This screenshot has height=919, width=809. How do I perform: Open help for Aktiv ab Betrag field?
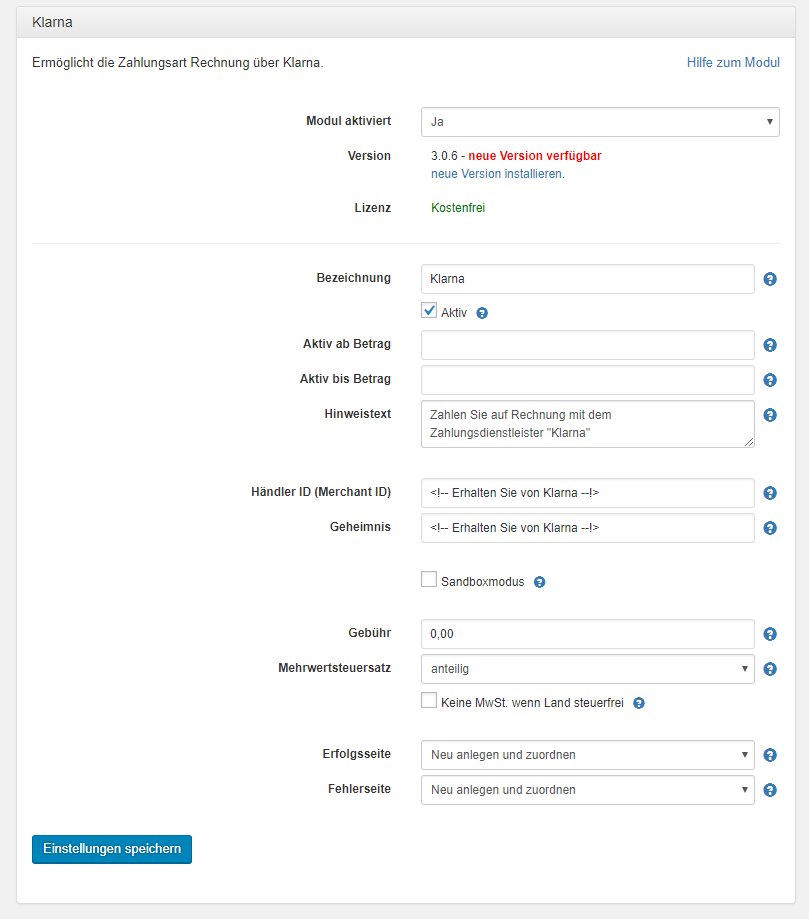770,345
